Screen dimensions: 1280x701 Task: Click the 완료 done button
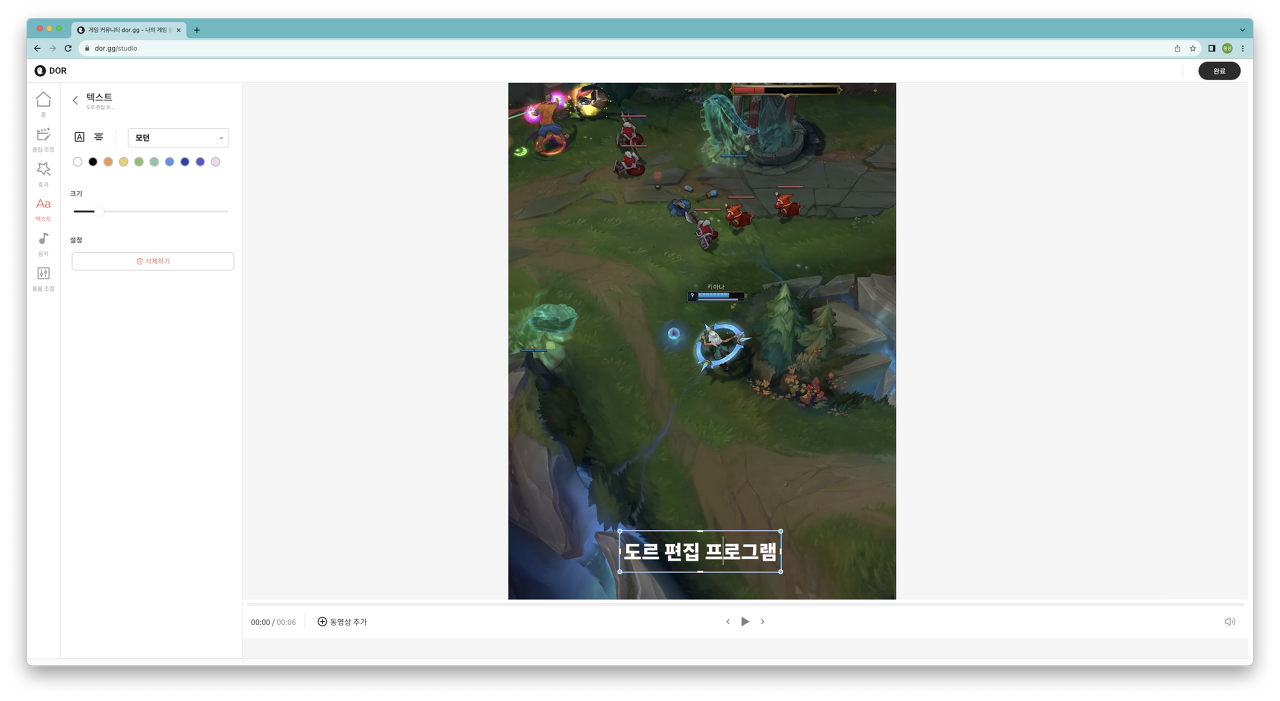tap(1219, 71)
